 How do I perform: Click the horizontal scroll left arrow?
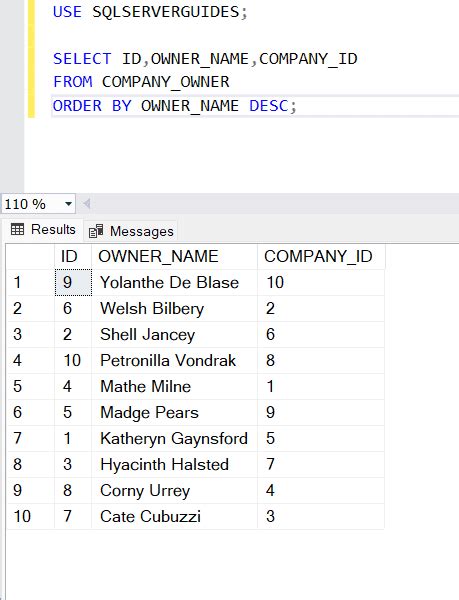coord(87,204)
